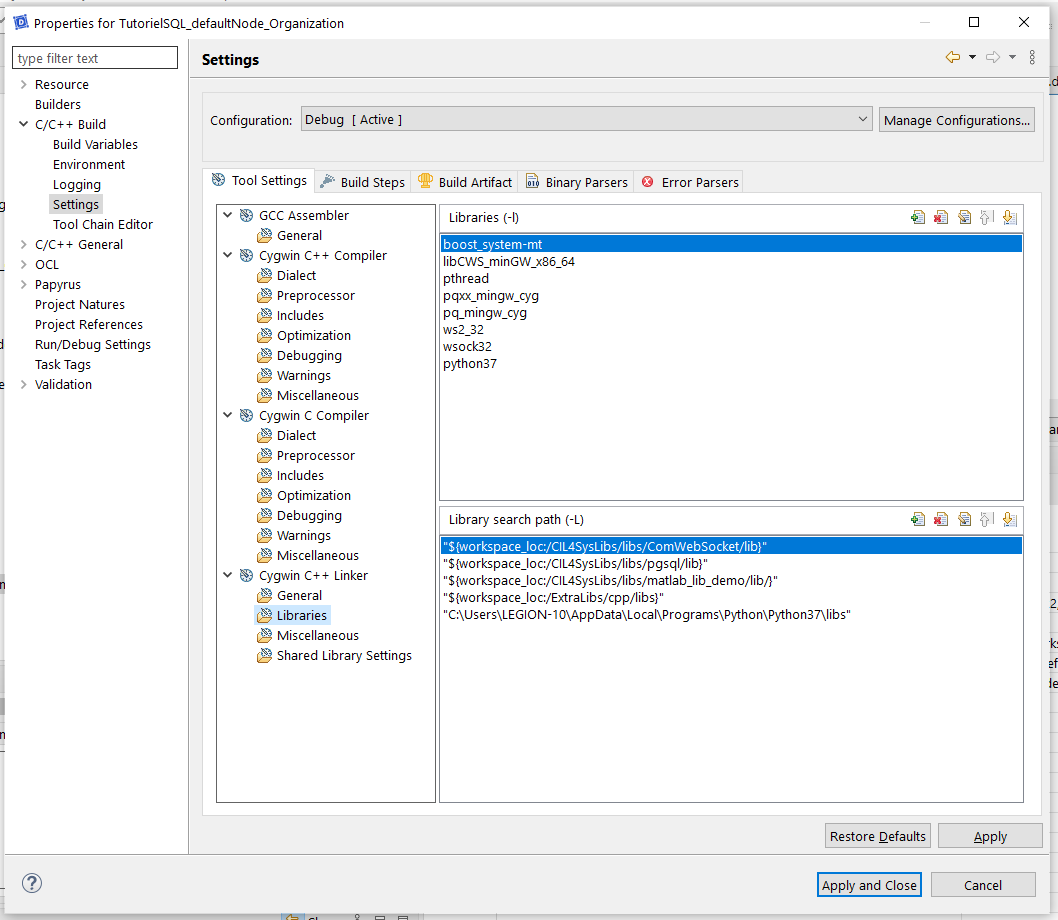
Task: Click the Cygwin C++ Compiler tool icon
Action: 246,255
